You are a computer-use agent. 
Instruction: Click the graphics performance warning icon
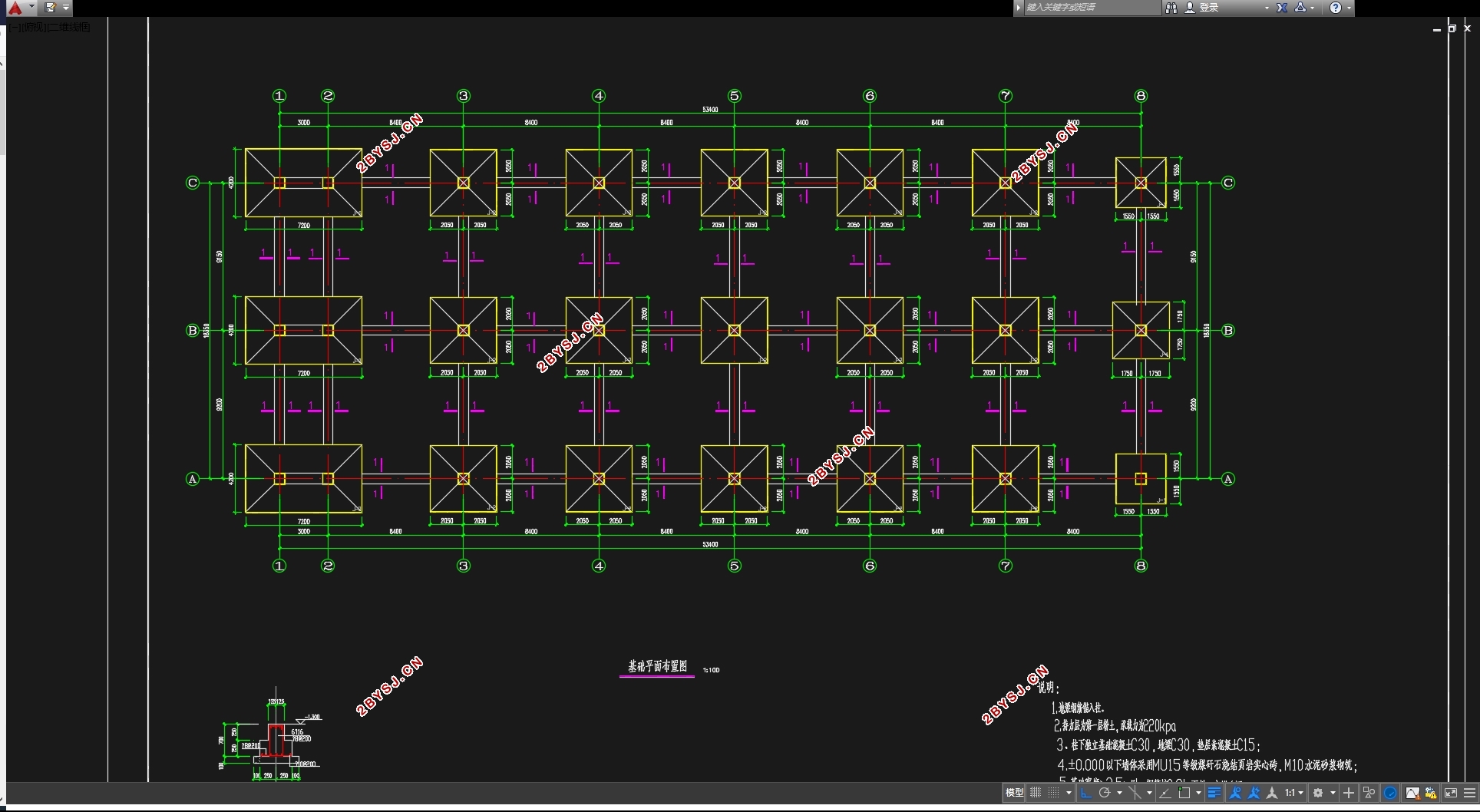tap(1413, 793)
